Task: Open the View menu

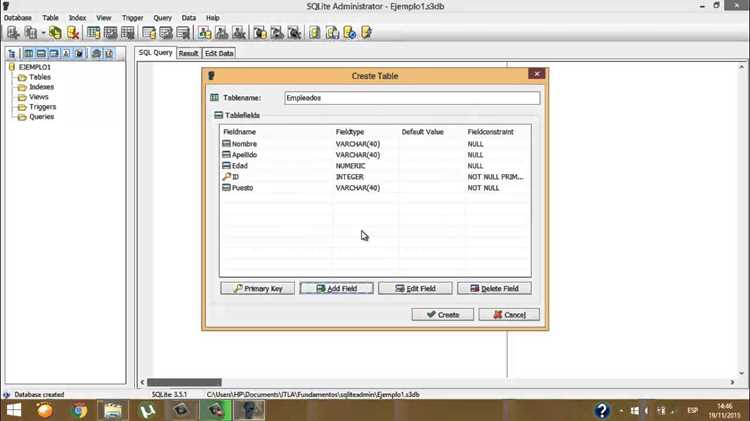Action: (104, 18)
